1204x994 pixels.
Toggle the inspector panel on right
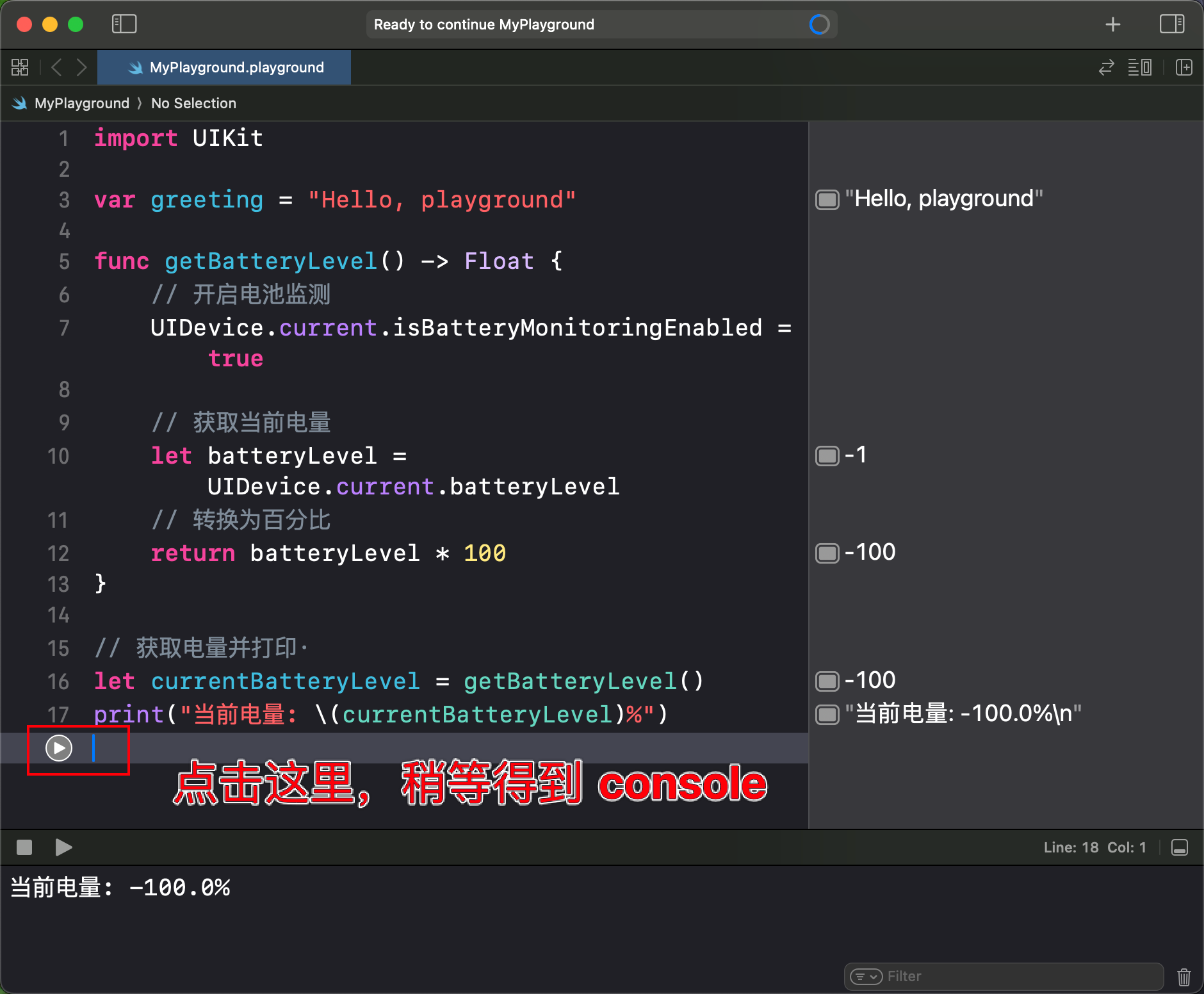pyautogui.click(x=1172, y=24)
